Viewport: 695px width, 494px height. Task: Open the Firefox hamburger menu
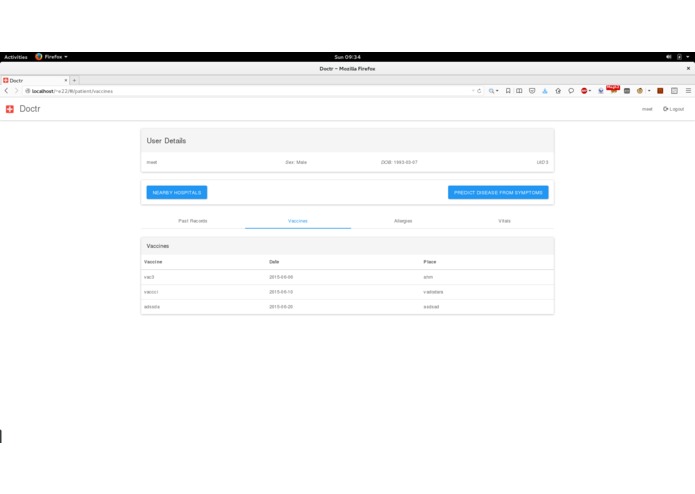pyautogui.click(x=688, y=91)
